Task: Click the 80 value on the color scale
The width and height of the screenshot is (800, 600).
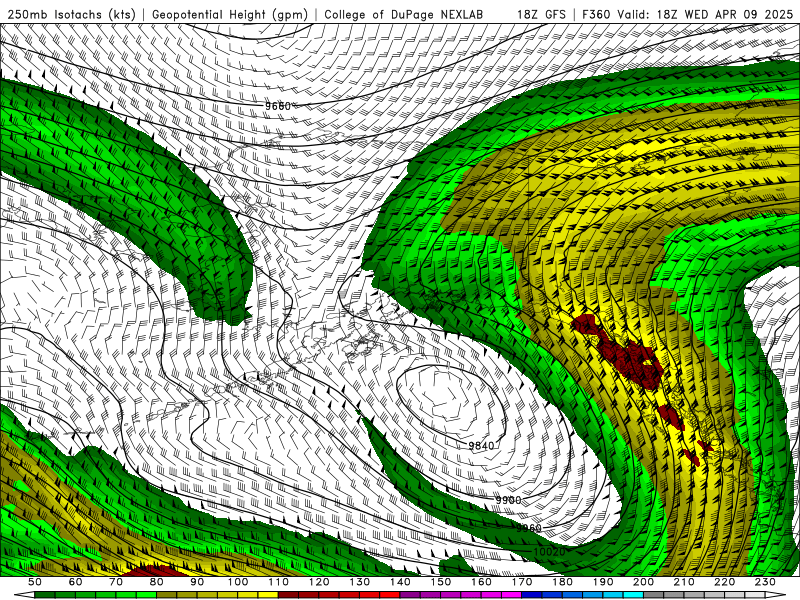Action: point(157,582)
